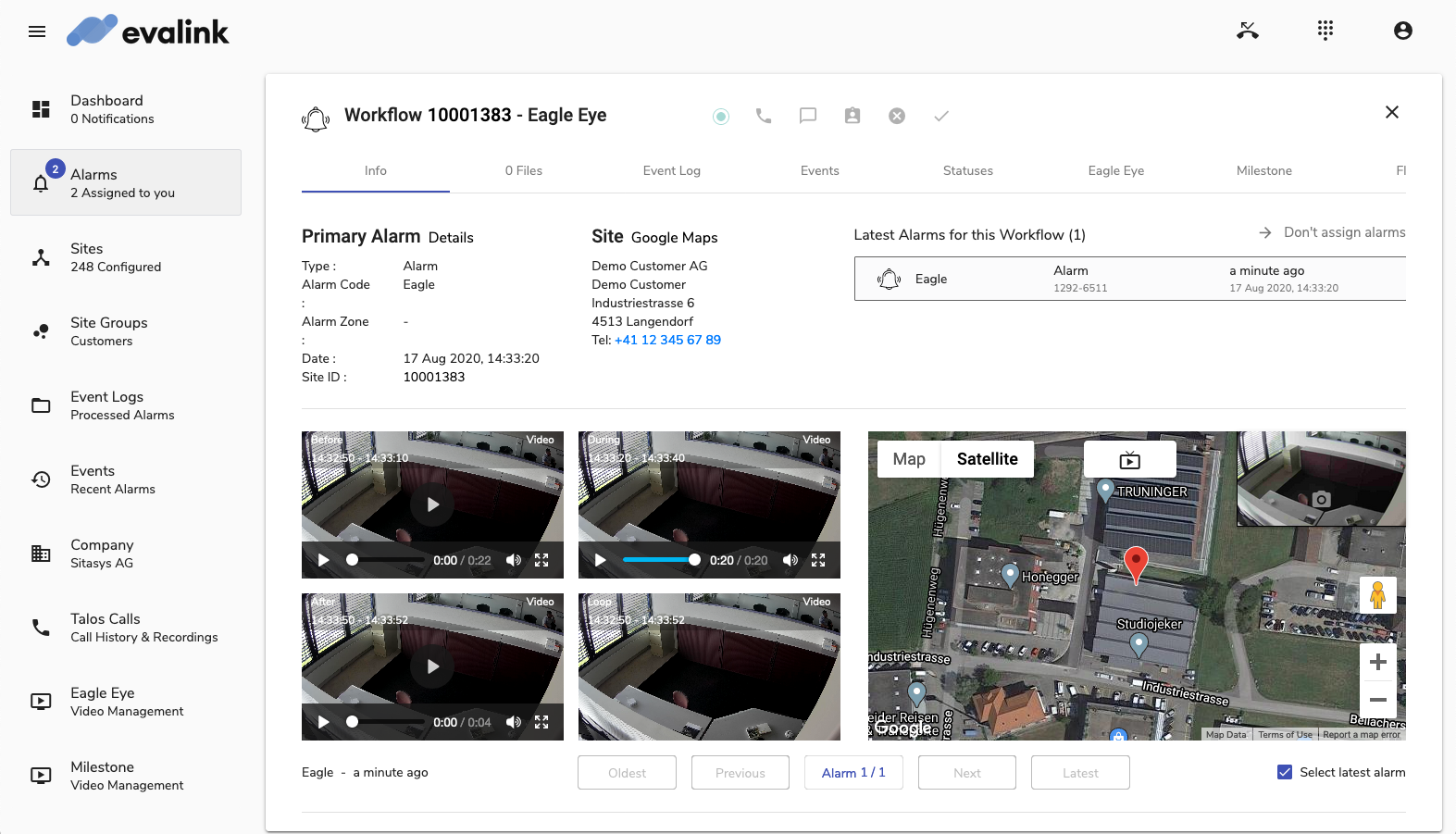Switch to the Statuses tab

tap(968, 171)
